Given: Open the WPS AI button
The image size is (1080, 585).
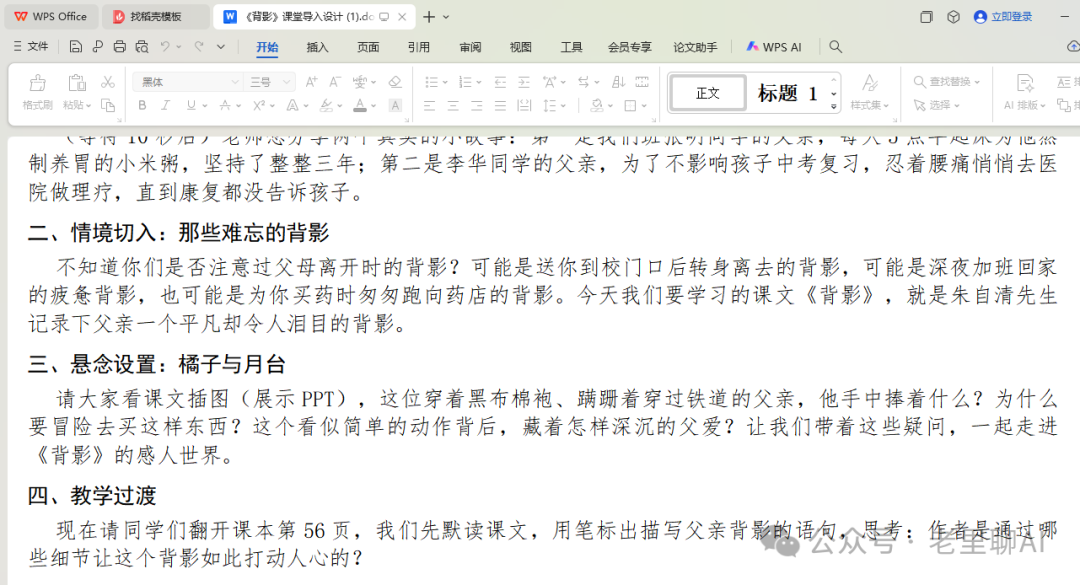Looking at the screenshot, I should (773, 47).
